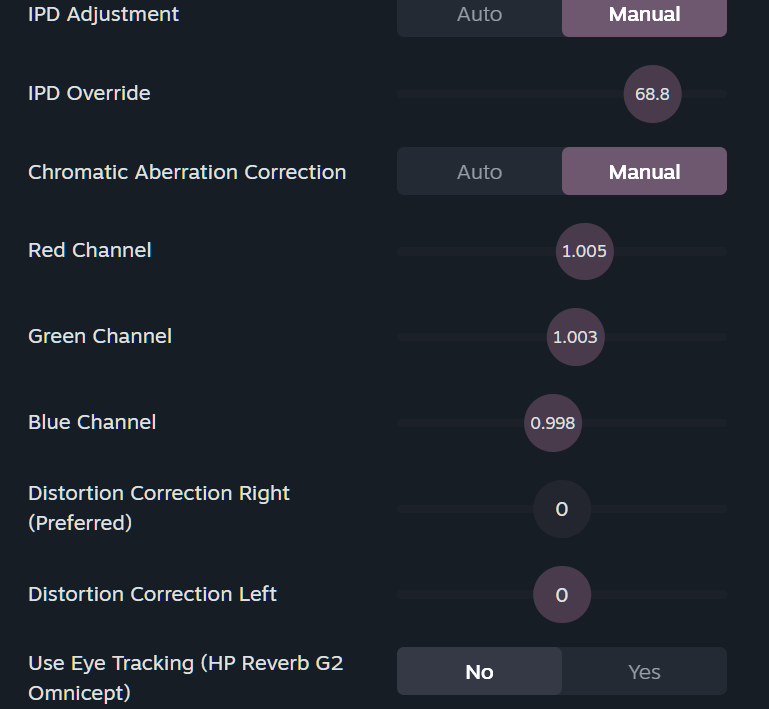The width and height of the screenshot is (769, 709).
Task: Click the IPD Override setting label
Action: [89, 93]
